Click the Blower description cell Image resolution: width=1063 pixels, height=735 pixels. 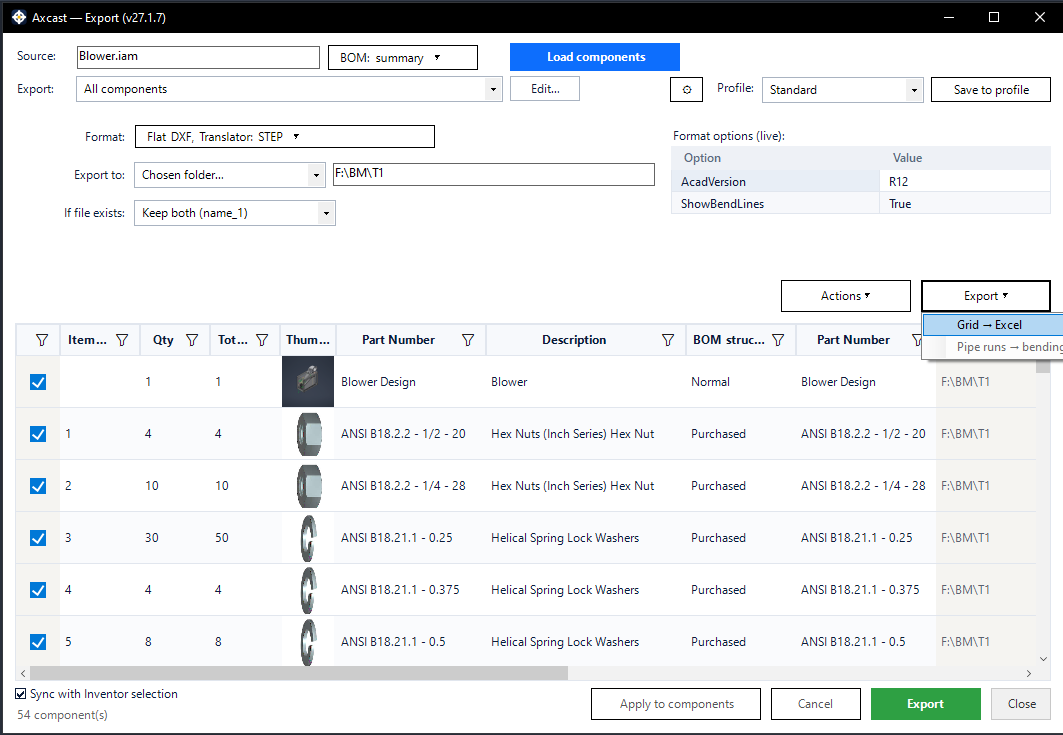point(509,382)
